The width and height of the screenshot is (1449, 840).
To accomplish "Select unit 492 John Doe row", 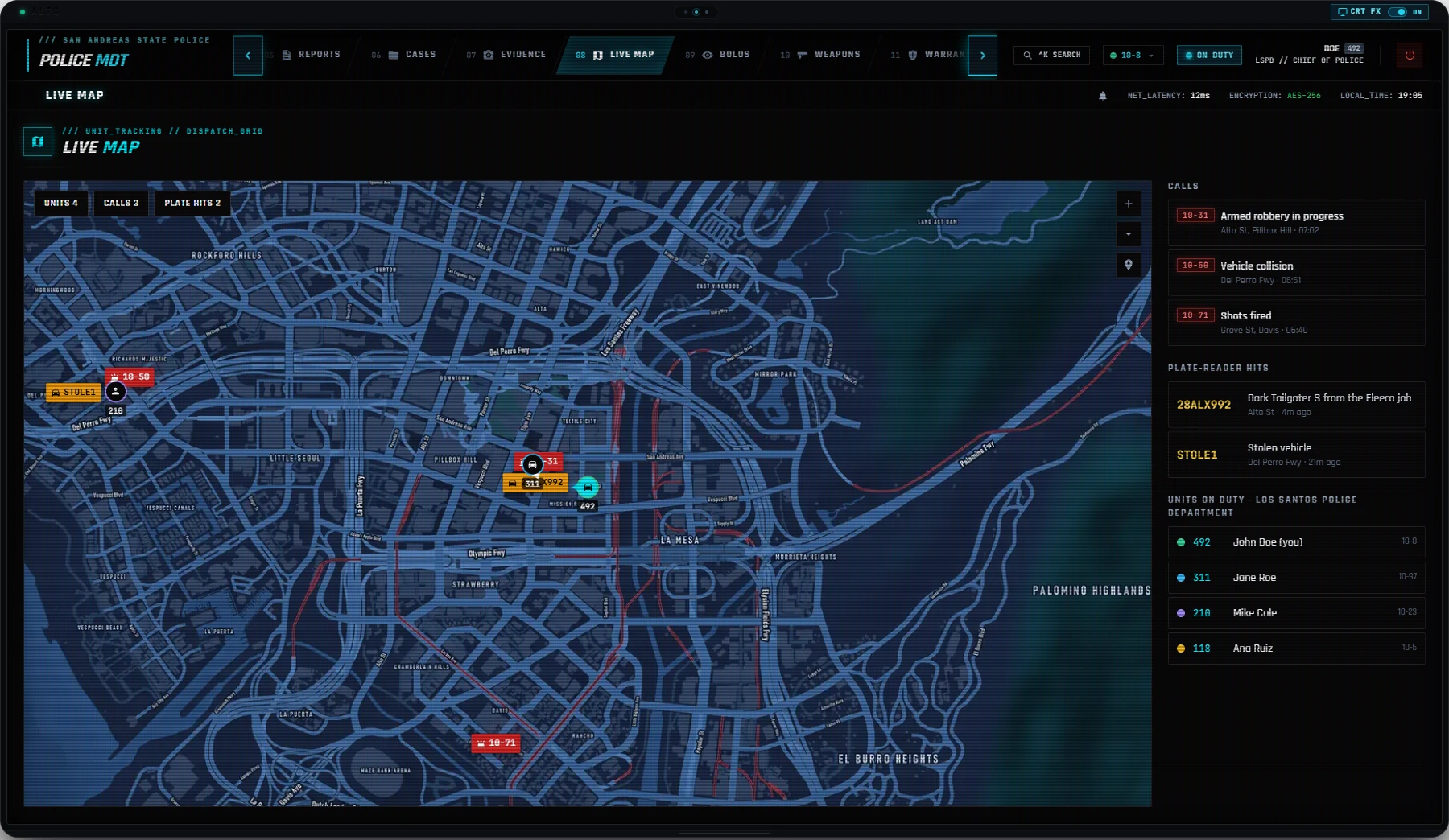I will (1296, 542).
